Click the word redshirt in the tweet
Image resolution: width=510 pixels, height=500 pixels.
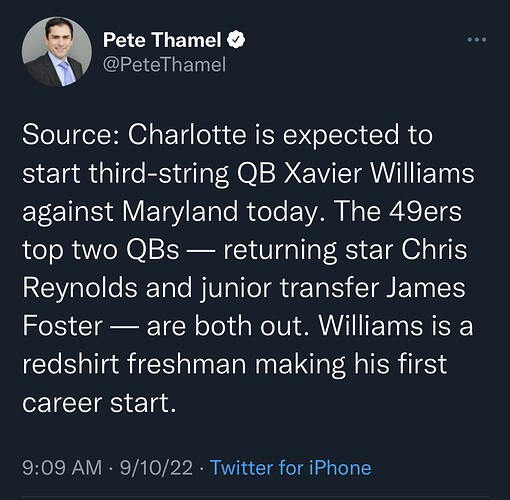(71, 364)
